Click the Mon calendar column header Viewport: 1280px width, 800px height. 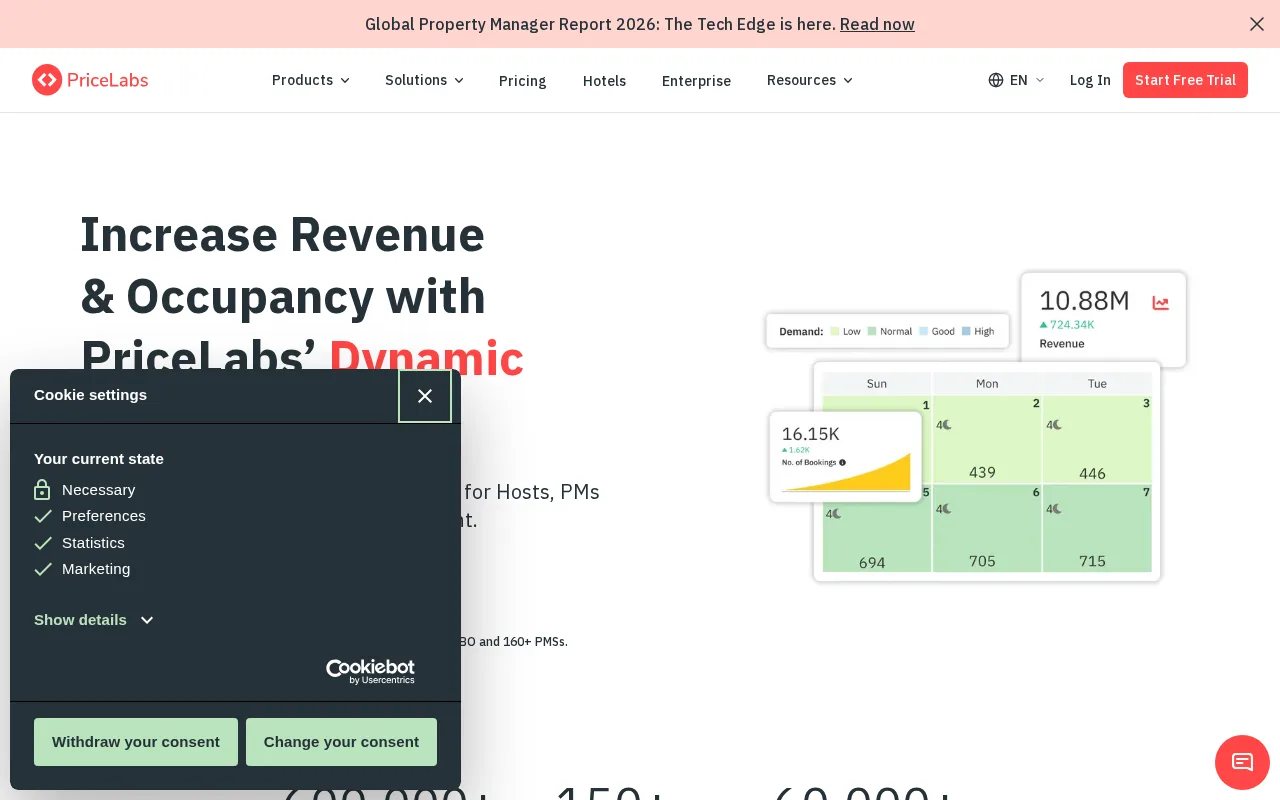click(987, 383)
